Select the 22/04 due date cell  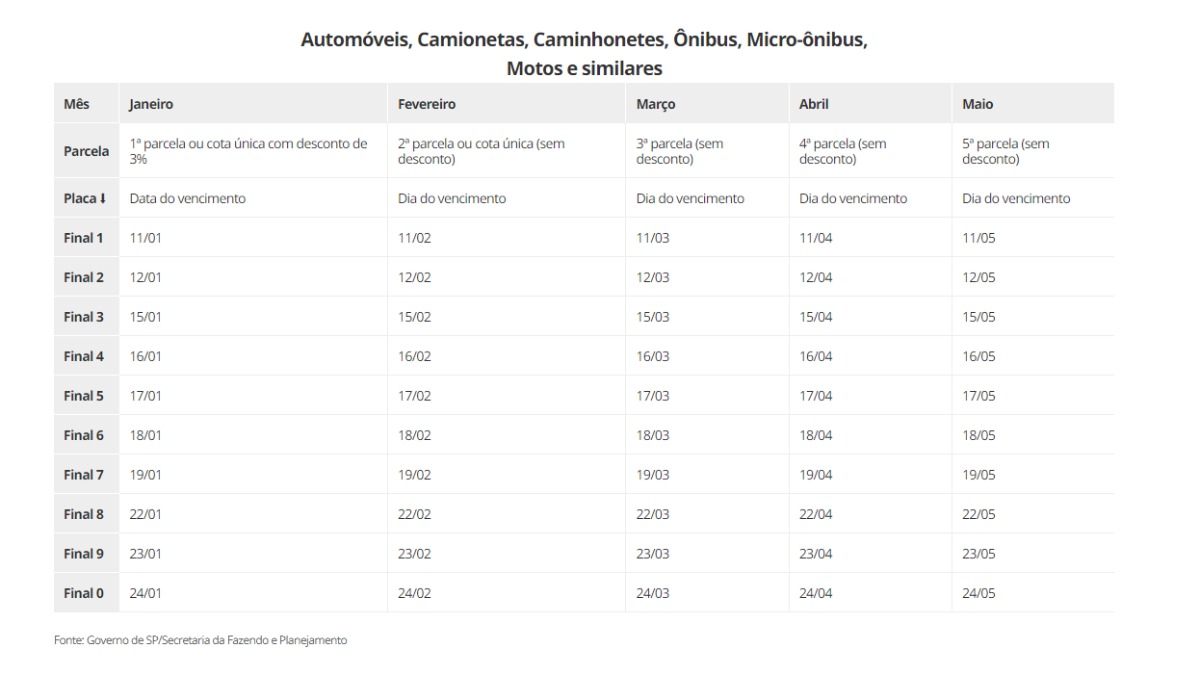click(816, 514)
